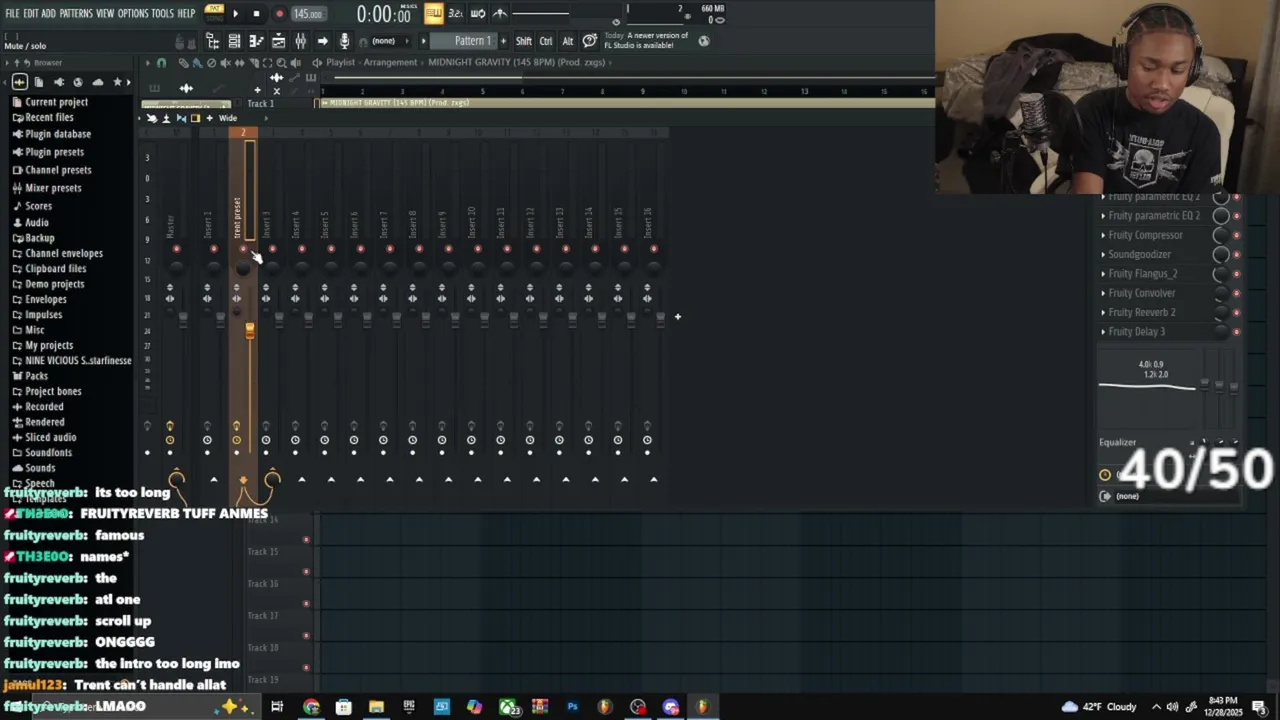Open the EDIT menu
The image size is (1280, 720).
click(x=31, y=13)
